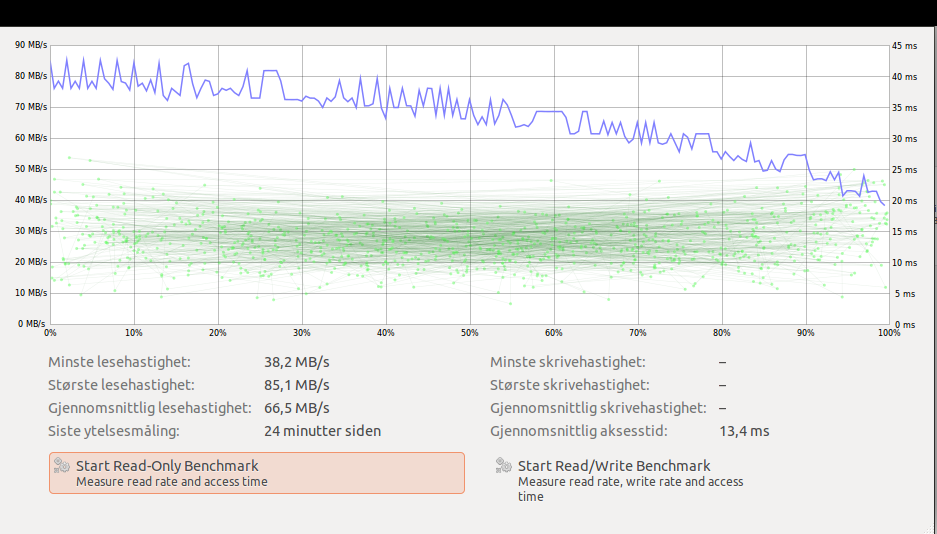
Task: Click the label Største lesehastighet
Action: point(121,385)
